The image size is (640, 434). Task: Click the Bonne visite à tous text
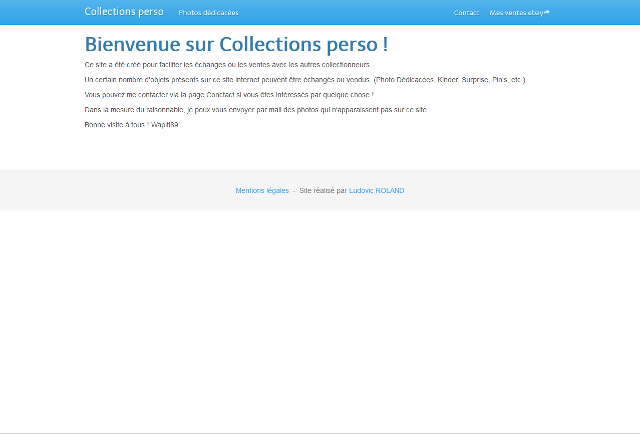pyautogui.click(x=115, y=124)
